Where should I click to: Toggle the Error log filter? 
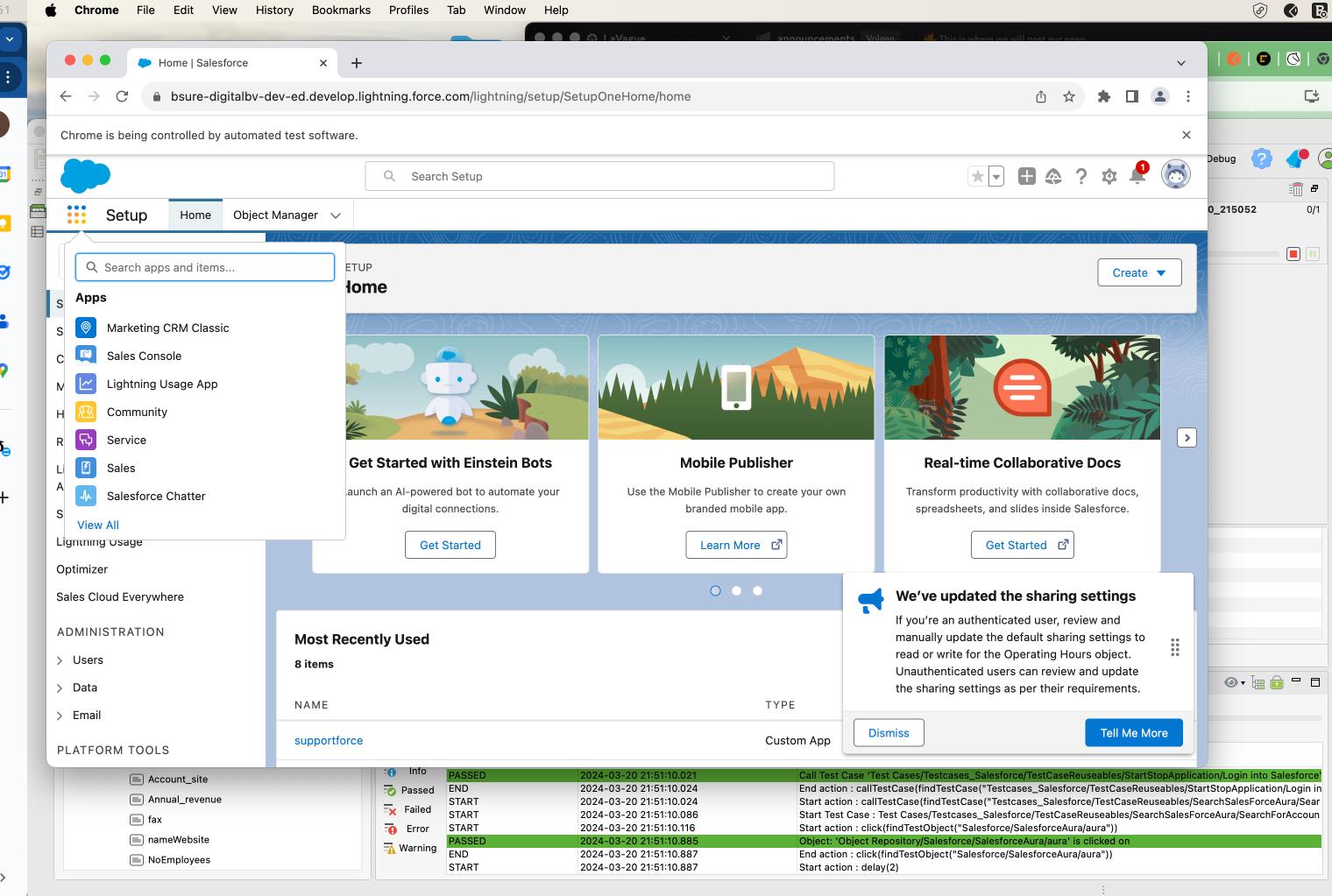pyautogui.click(x=407, y=829)
